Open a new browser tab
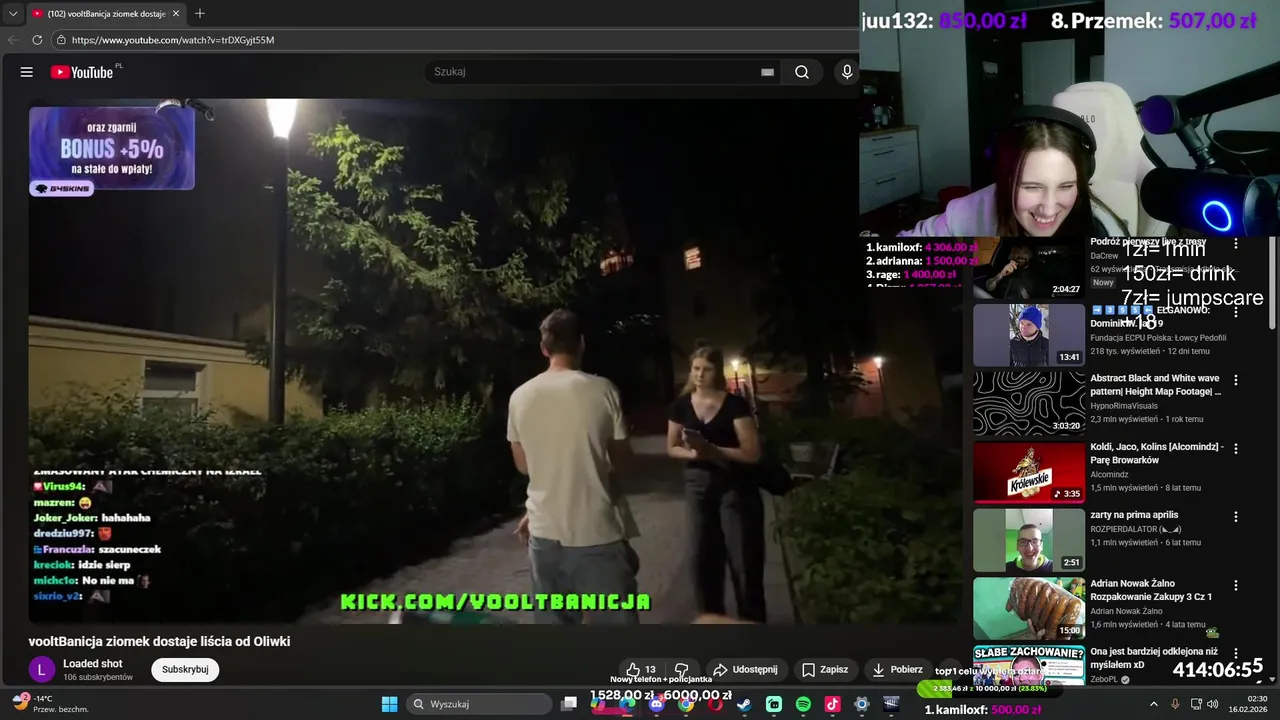Image resolution: width=1280 pixels, height=720 pixels. coord(200,13)
